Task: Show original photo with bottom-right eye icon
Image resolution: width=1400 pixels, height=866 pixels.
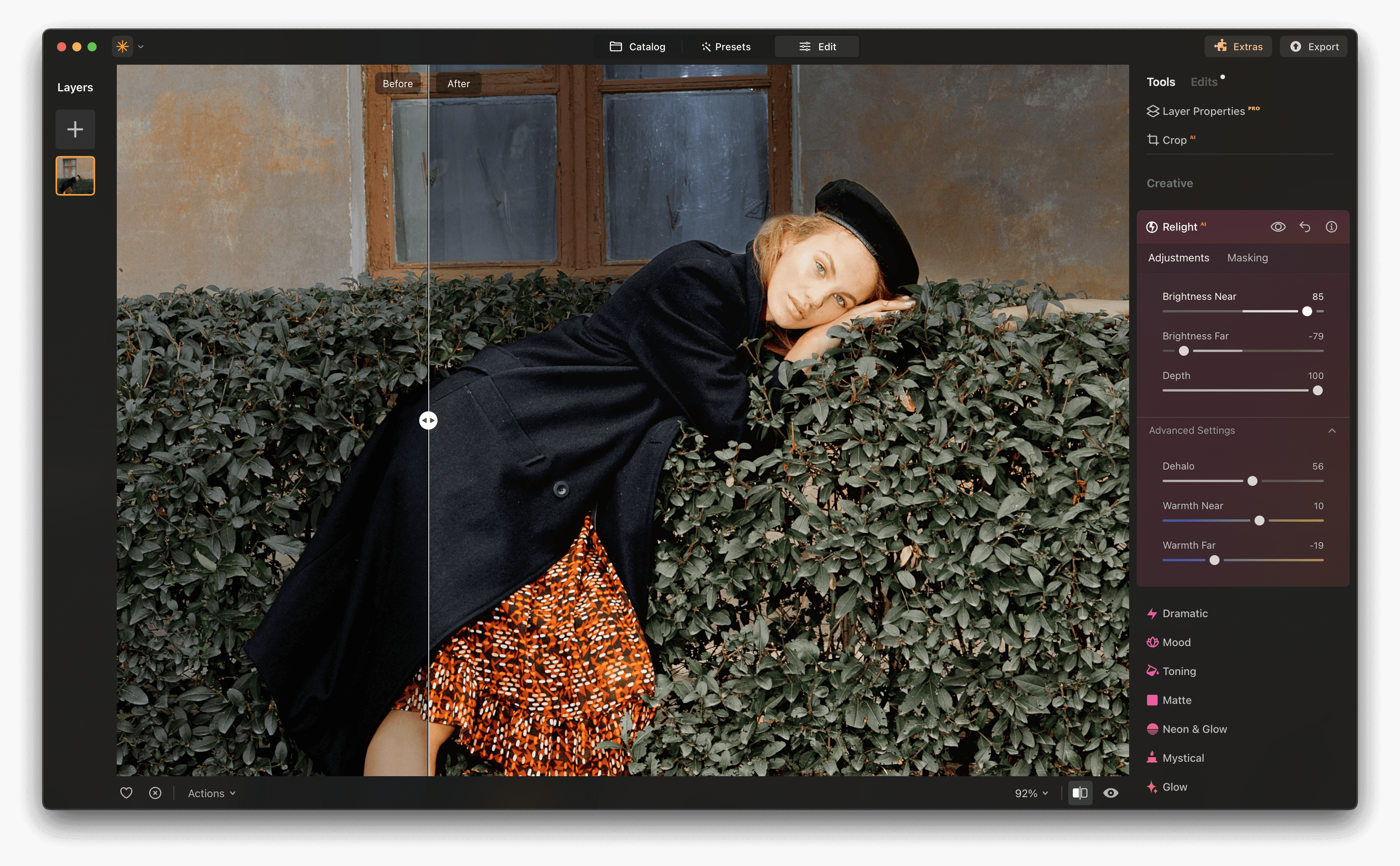Action: [x=1110, y=793]
